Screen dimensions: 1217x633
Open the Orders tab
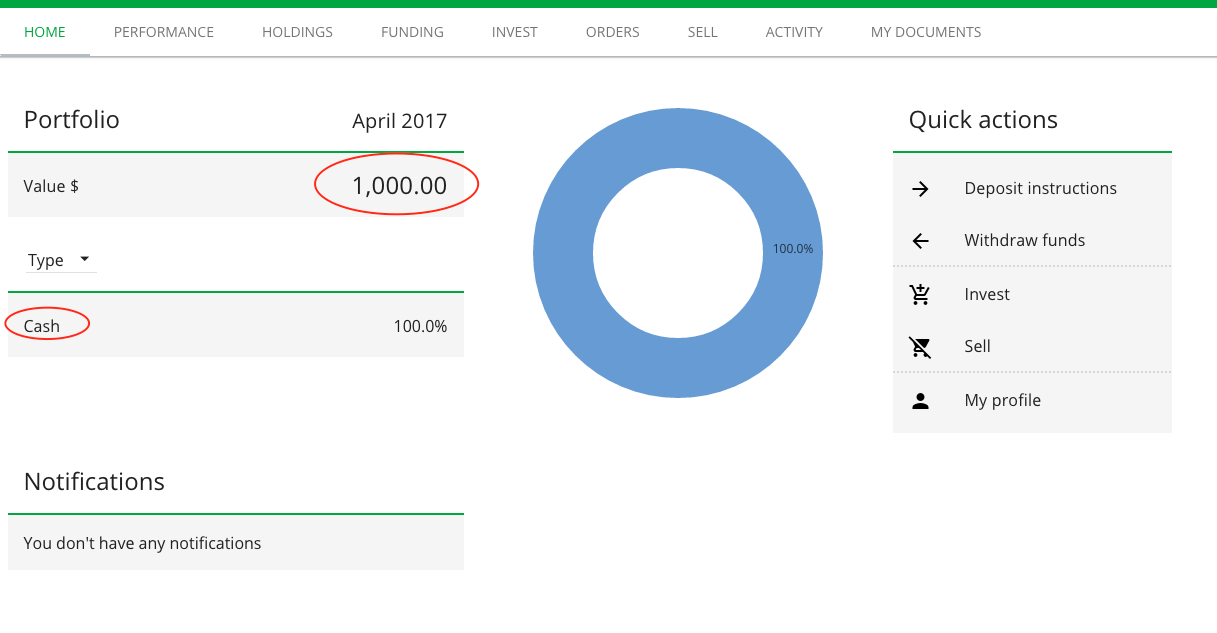click(612, 32)
